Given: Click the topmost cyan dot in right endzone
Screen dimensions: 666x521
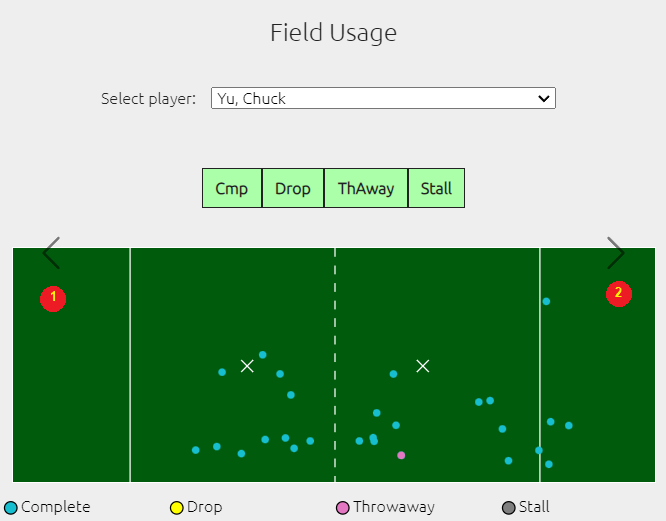Looking at the screenshot, I should [x=546, y=301].
